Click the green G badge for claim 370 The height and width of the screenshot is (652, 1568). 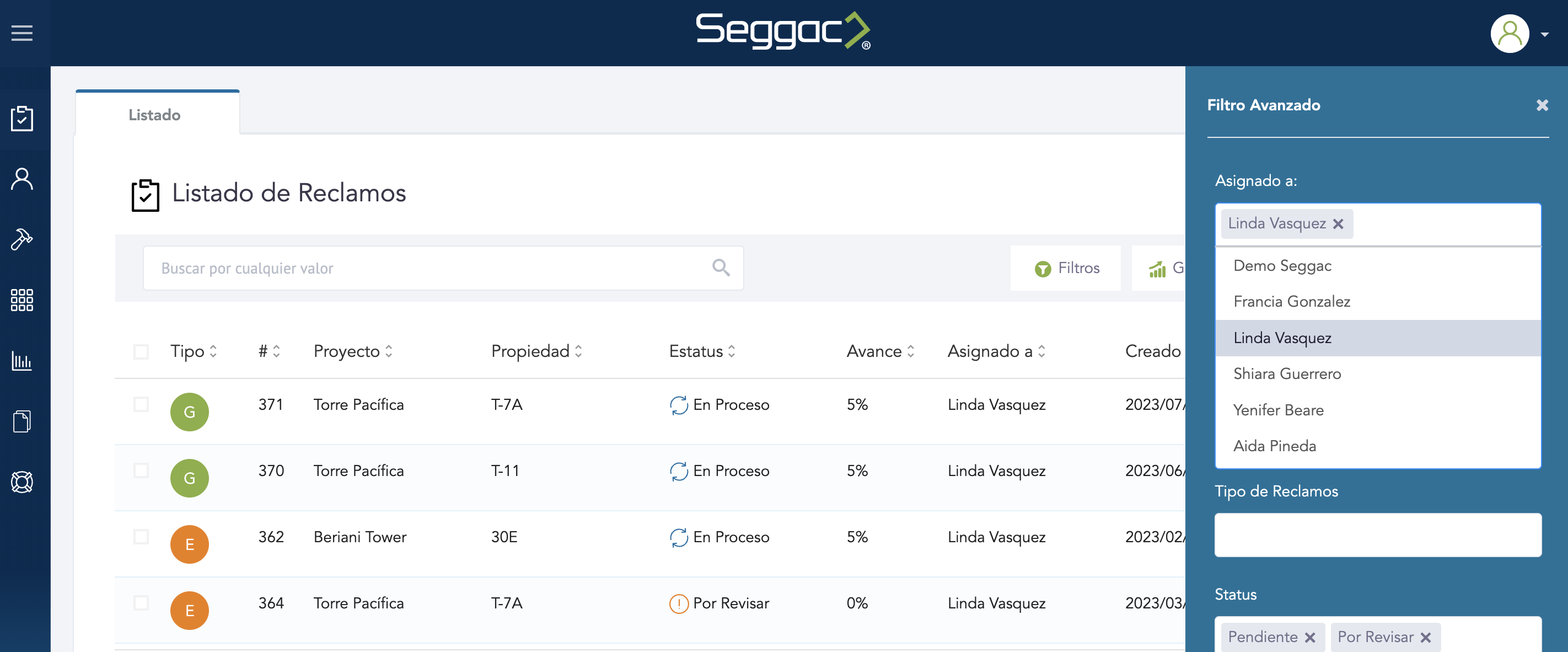(x=189, y=478)
